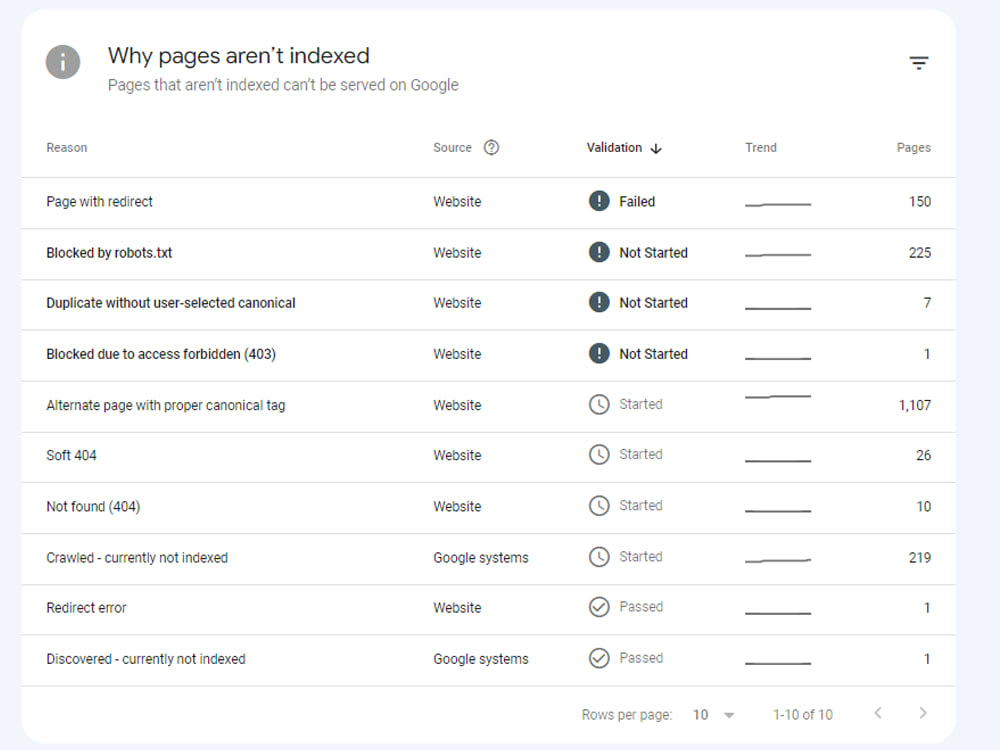Open the filter options icon
The width and height of the screenshot is (1000, 750).
(x=919, y=62)
